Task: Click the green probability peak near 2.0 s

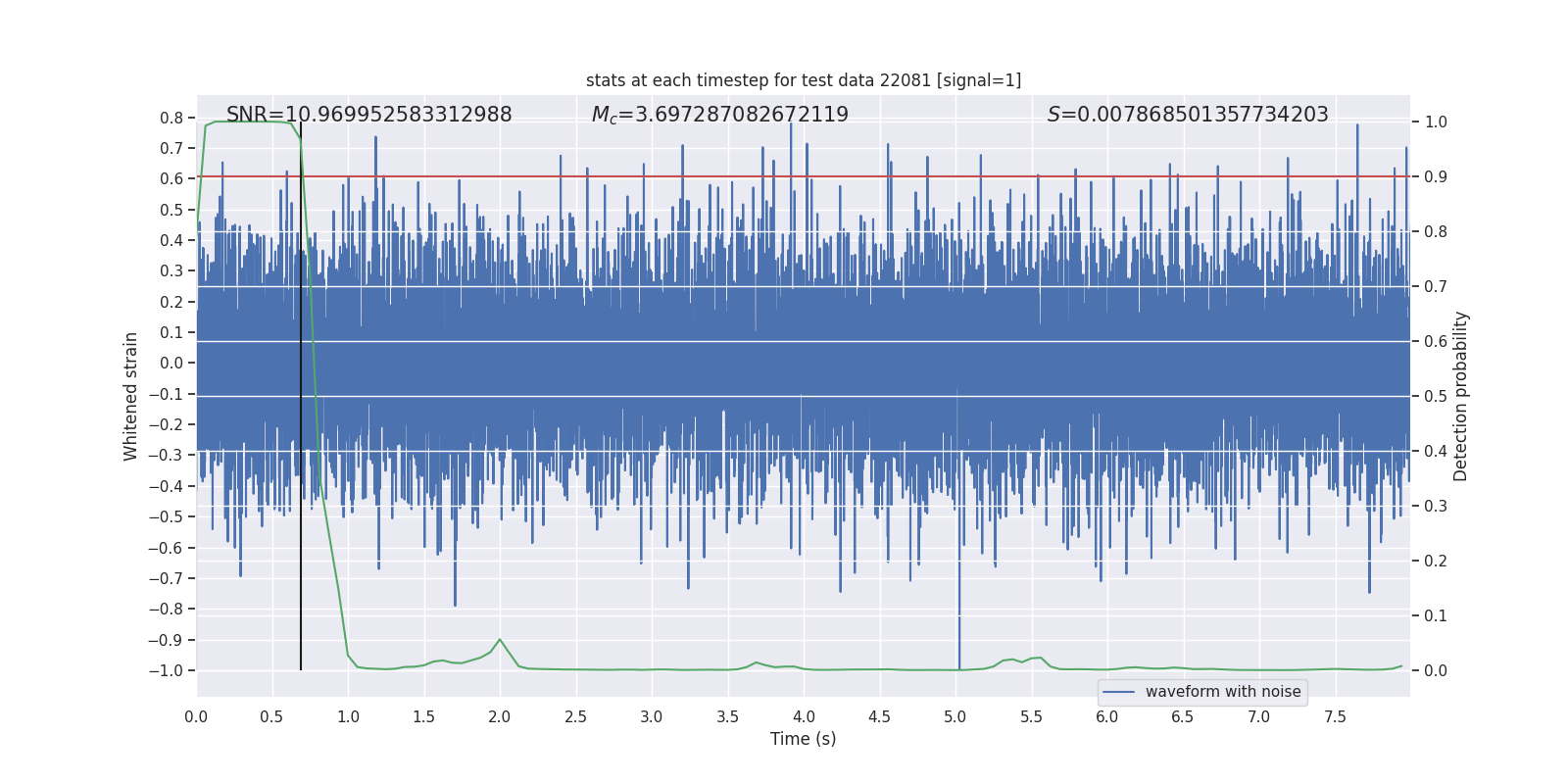Action: click(x=500, y=640)
